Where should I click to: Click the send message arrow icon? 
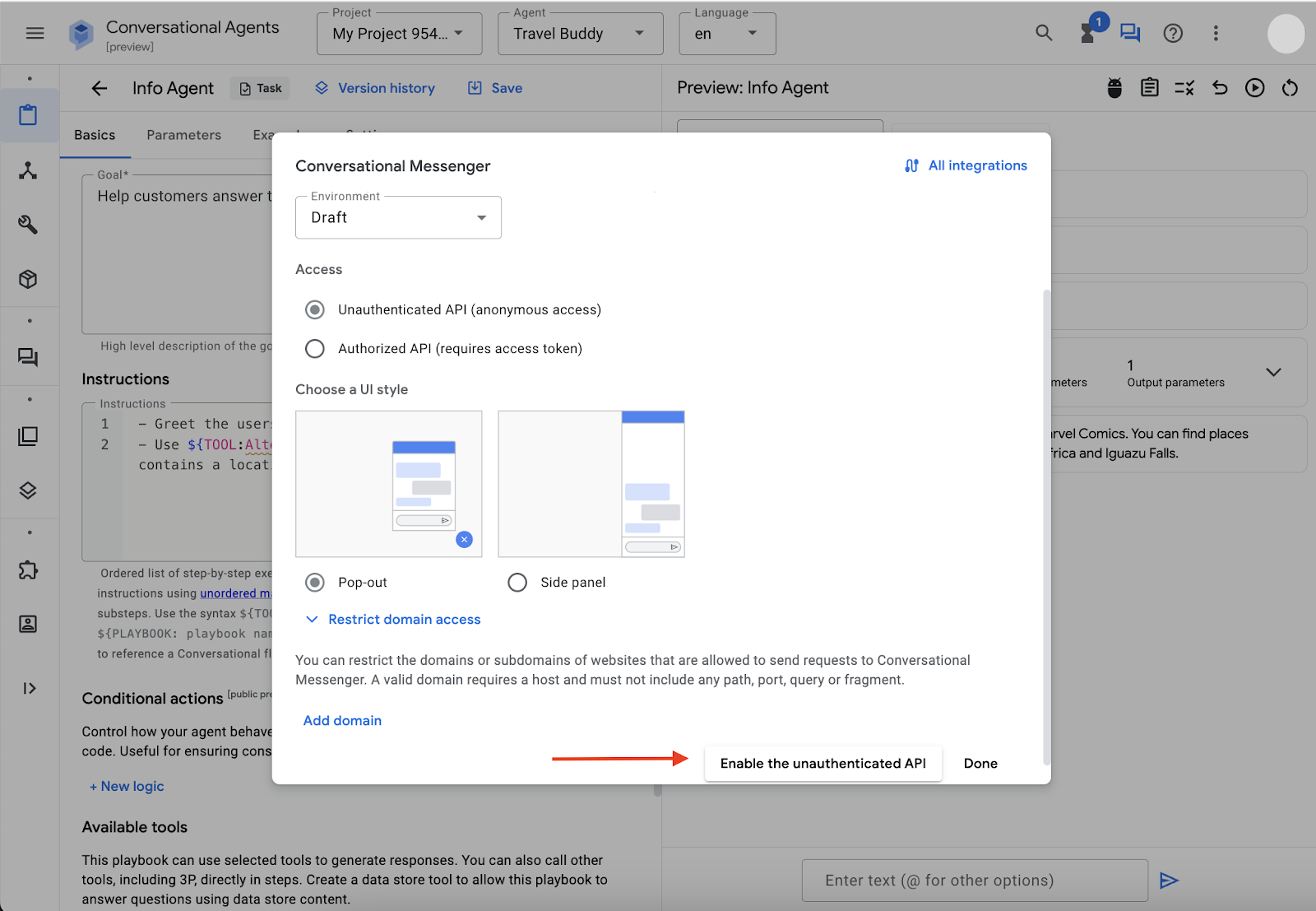[1169, 881]
